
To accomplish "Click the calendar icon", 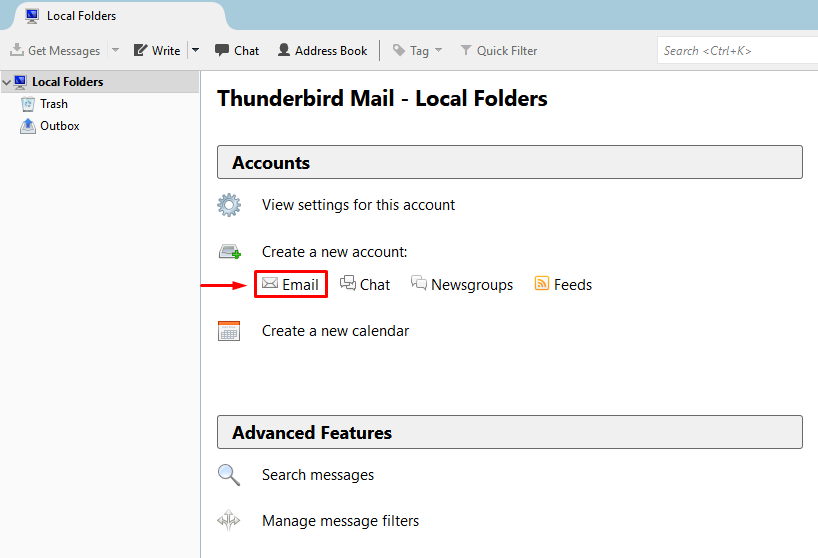I will 228,331.
